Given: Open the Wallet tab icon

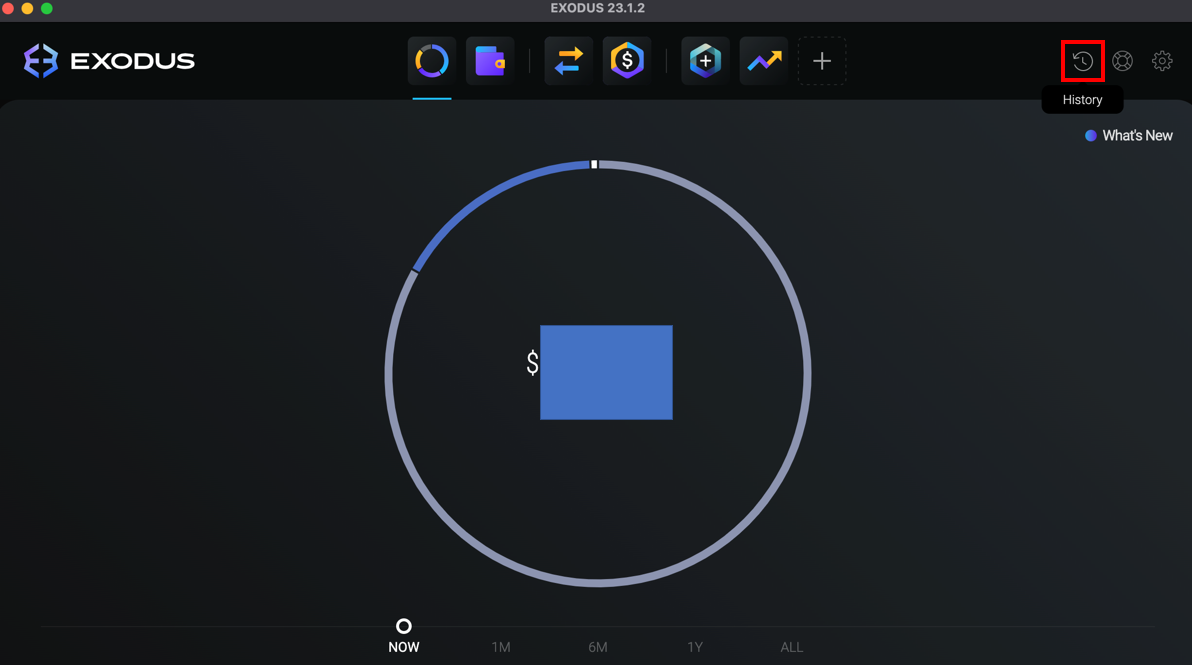Looking at the screenshot, I should (x=490, y=61).
